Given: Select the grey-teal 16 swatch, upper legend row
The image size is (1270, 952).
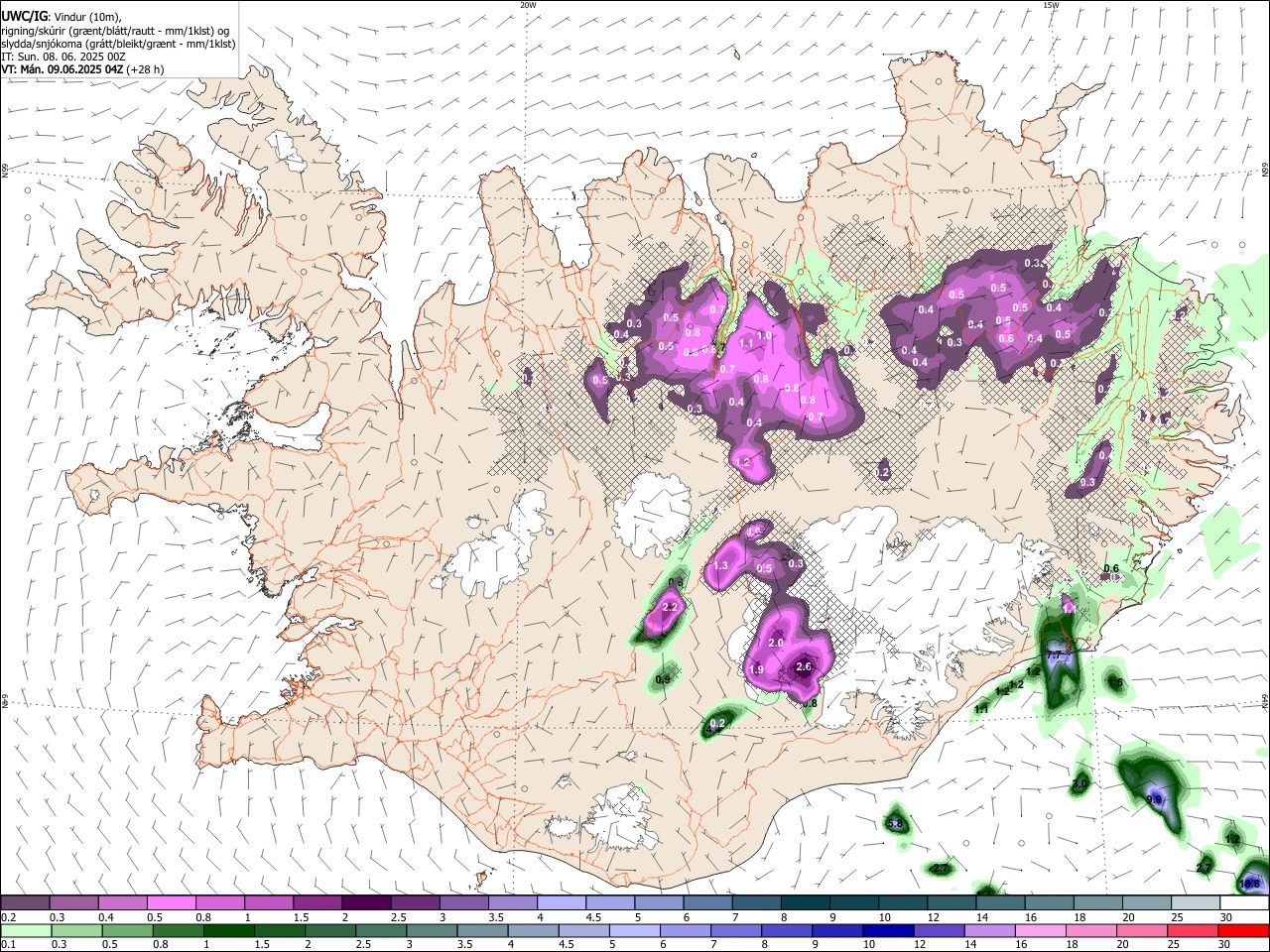Looking at the screenshot, I should coord(1050,902).
